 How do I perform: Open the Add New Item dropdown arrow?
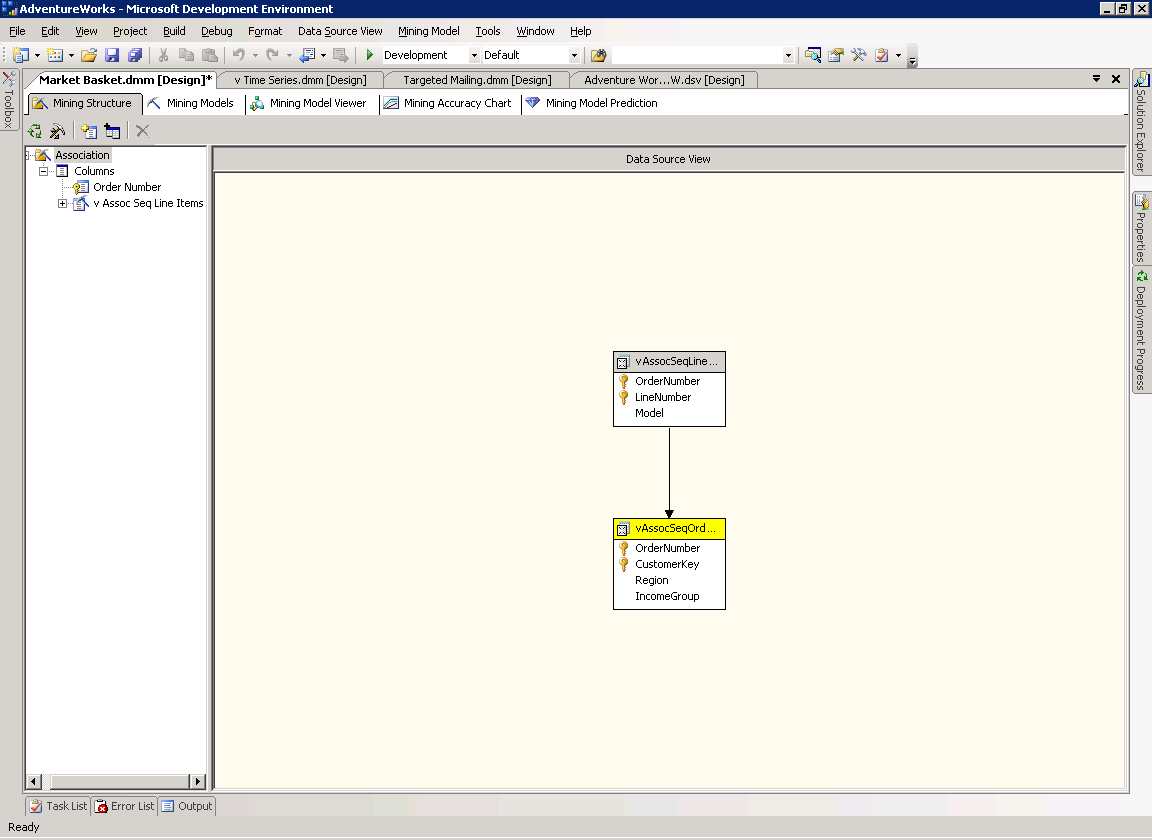[71, 56]
